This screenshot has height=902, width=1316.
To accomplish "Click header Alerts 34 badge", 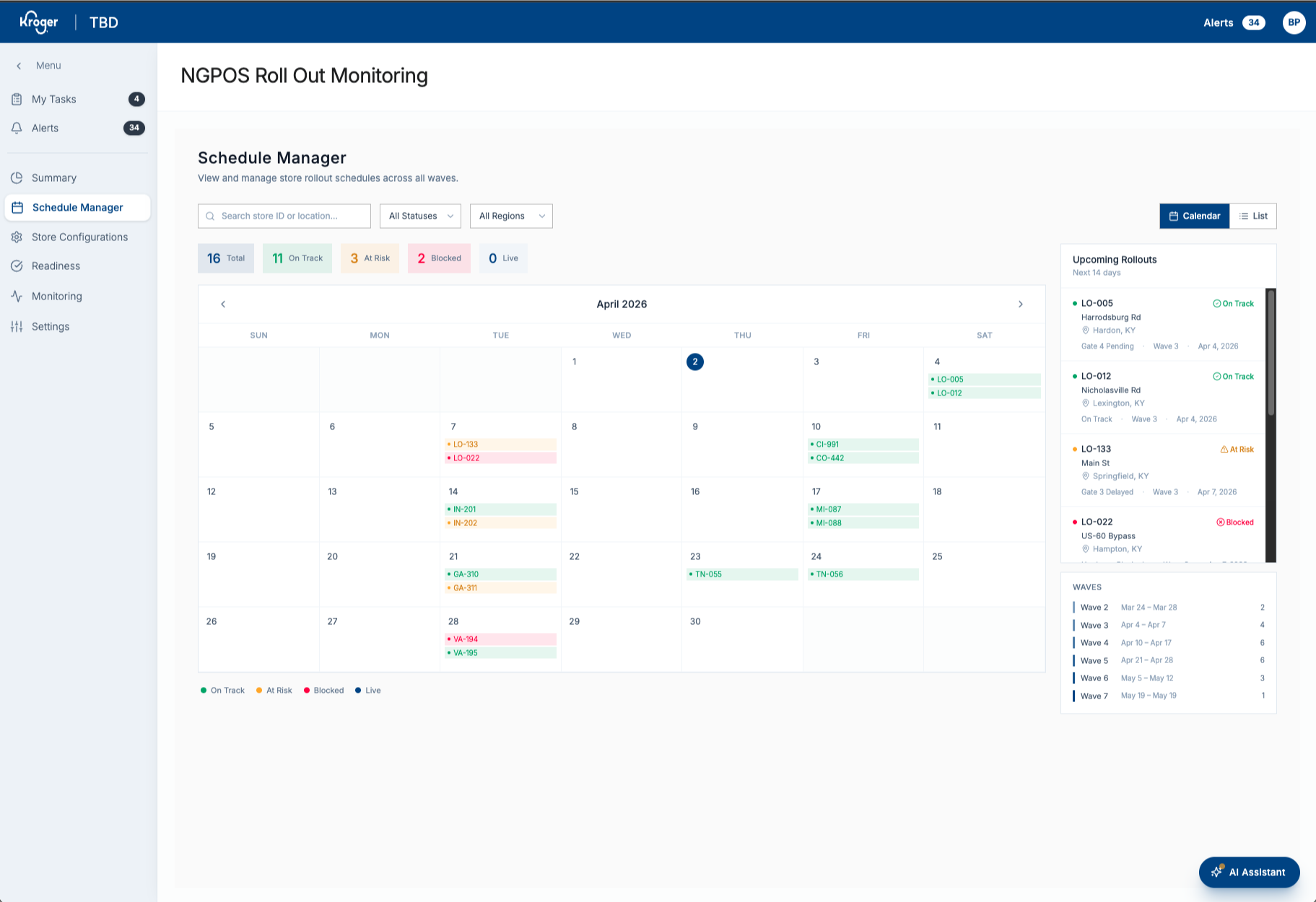I will point(1253,22).
